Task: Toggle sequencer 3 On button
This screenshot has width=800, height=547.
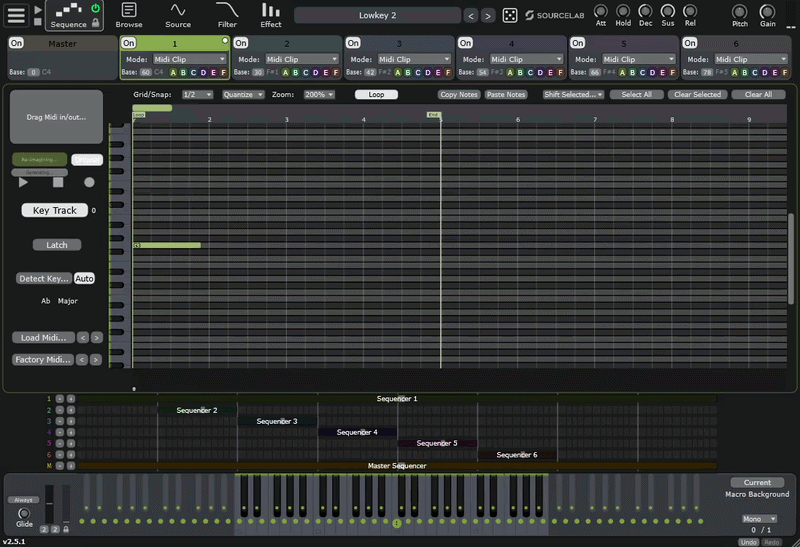Action: click(x=353, y=43)
